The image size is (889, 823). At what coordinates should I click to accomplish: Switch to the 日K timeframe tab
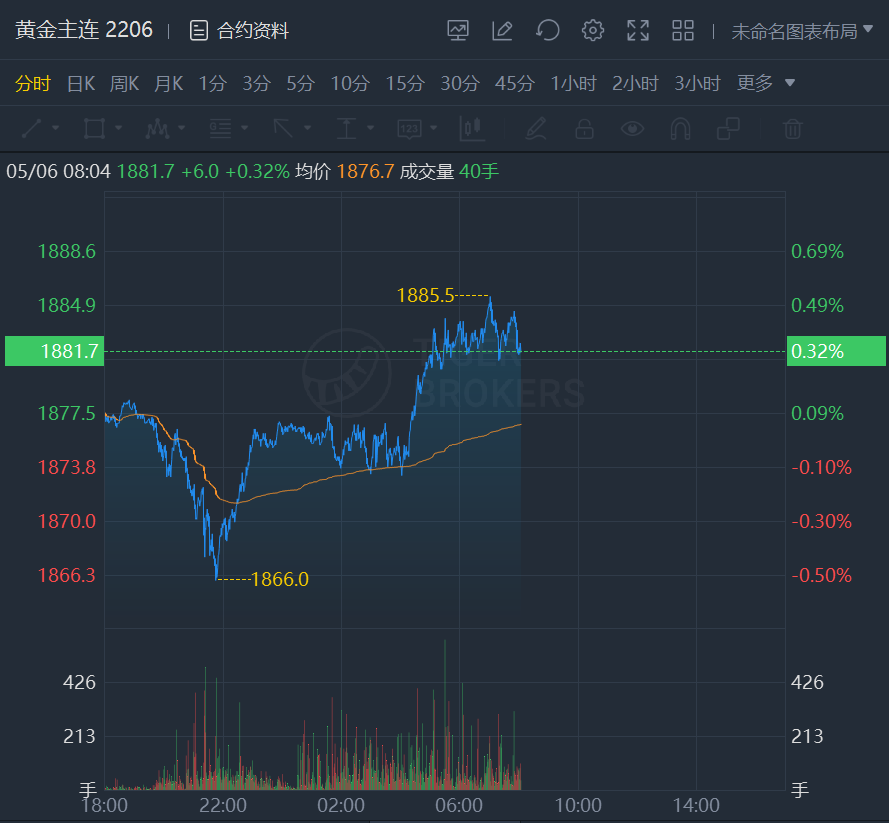[80, 84]
